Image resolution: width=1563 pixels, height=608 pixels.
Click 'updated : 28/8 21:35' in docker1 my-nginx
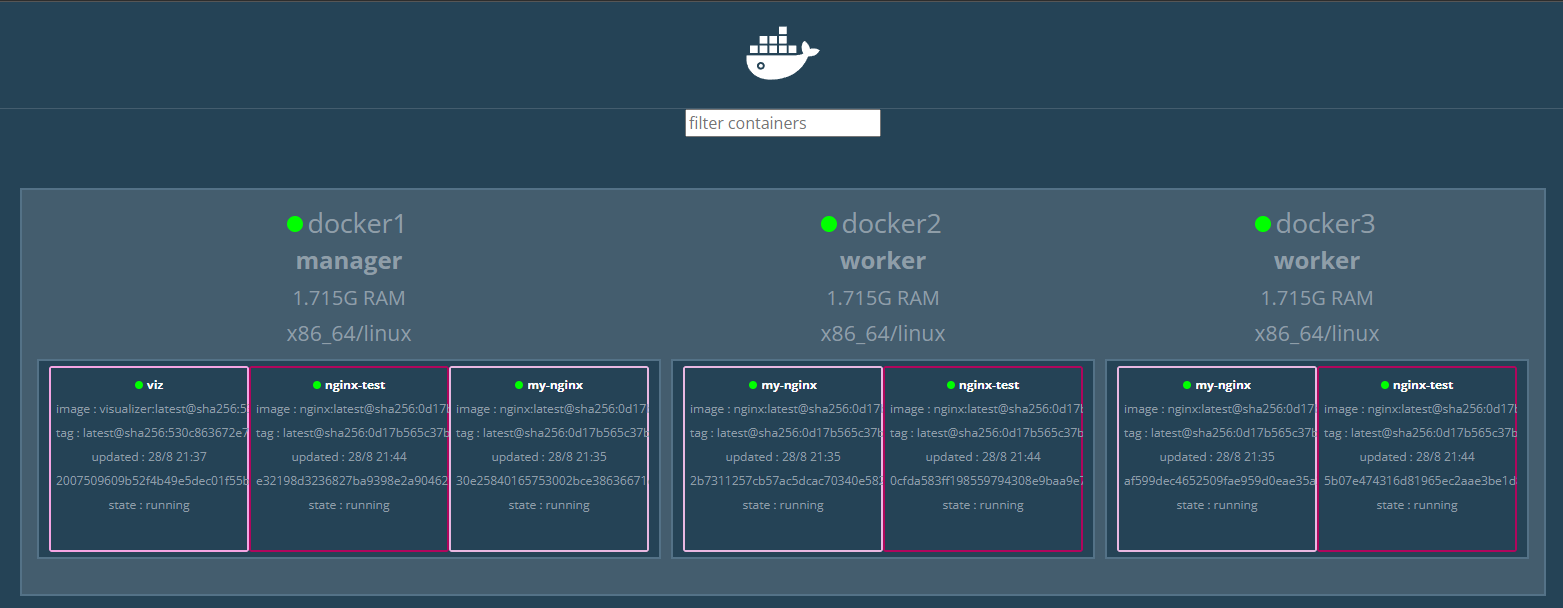pos(549,457)
